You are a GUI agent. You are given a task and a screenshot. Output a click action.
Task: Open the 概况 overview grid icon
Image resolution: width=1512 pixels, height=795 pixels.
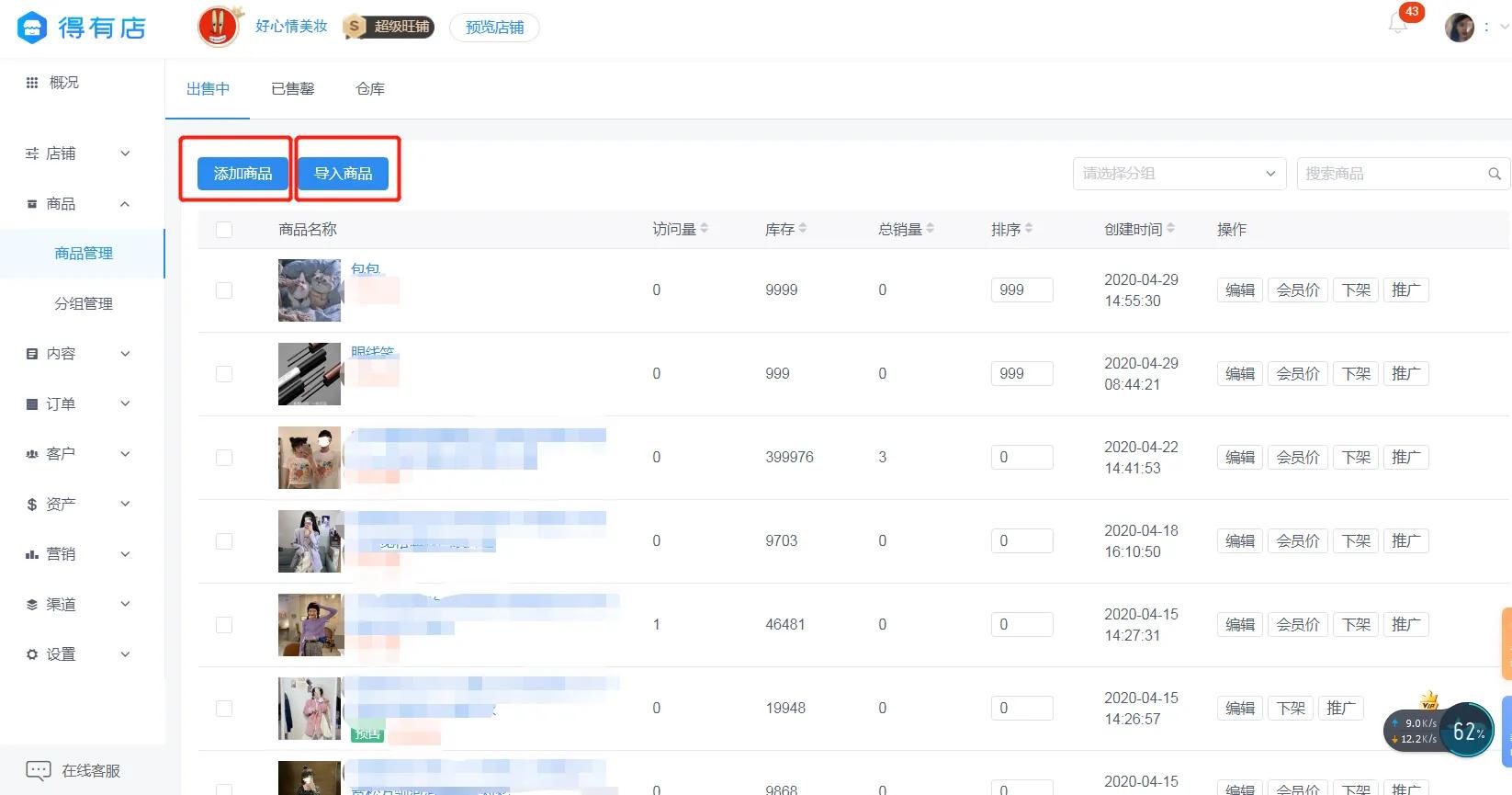pyautogui.click(x=32, y=83)
